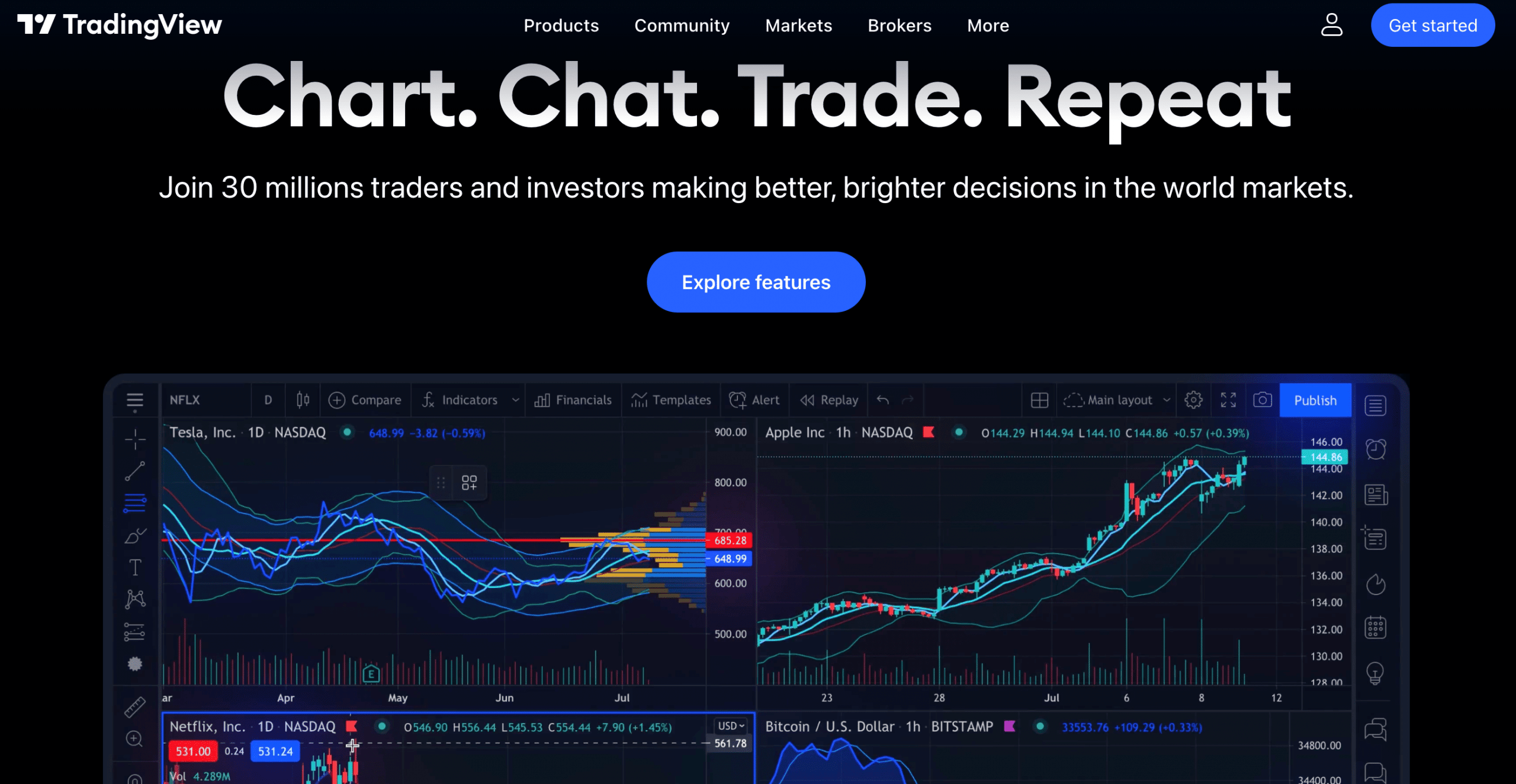
Task: Click the Explore features button
Action: 756,282
